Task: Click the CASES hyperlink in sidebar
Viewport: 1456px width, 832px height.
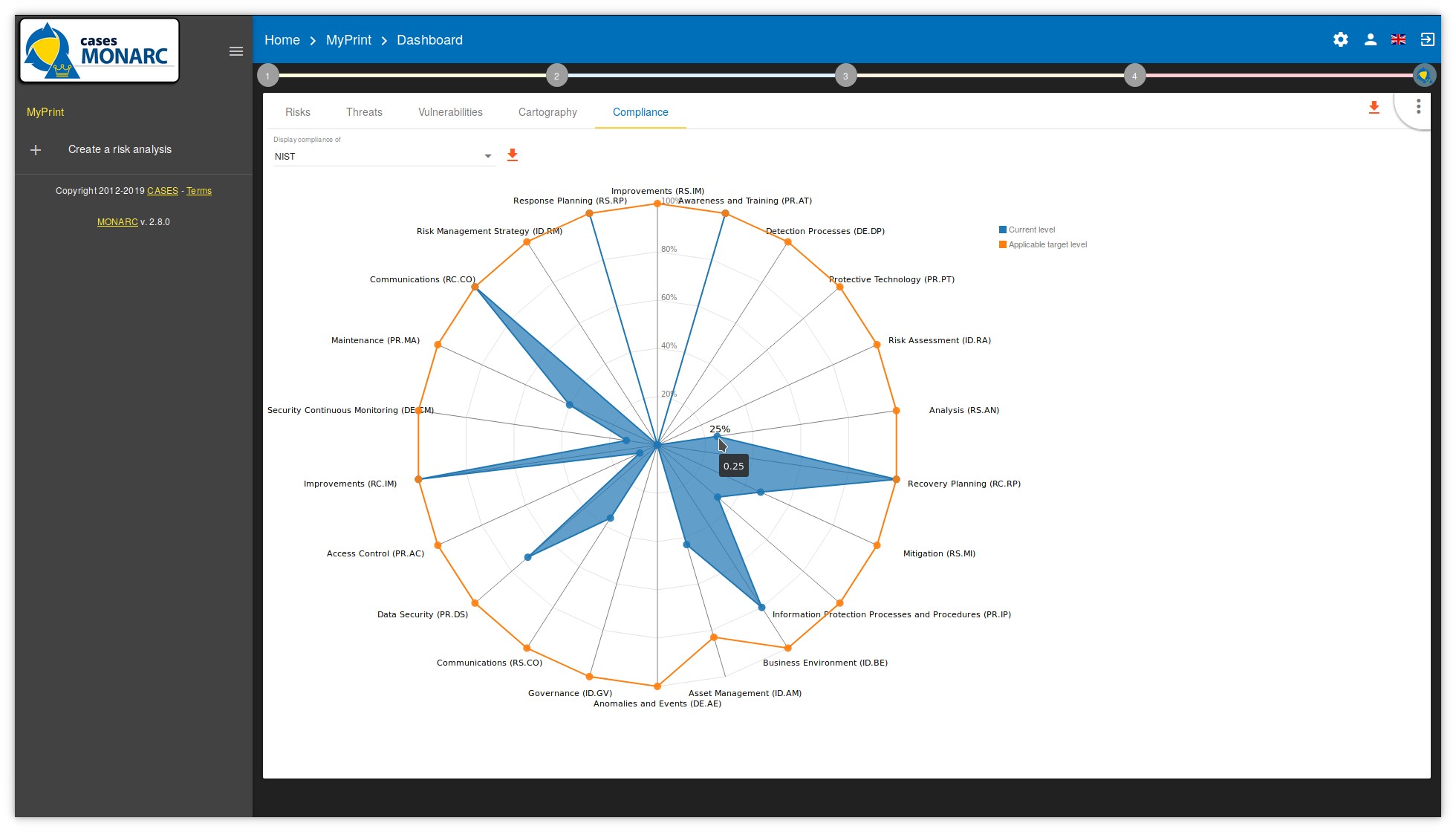Action: (161, 190)
